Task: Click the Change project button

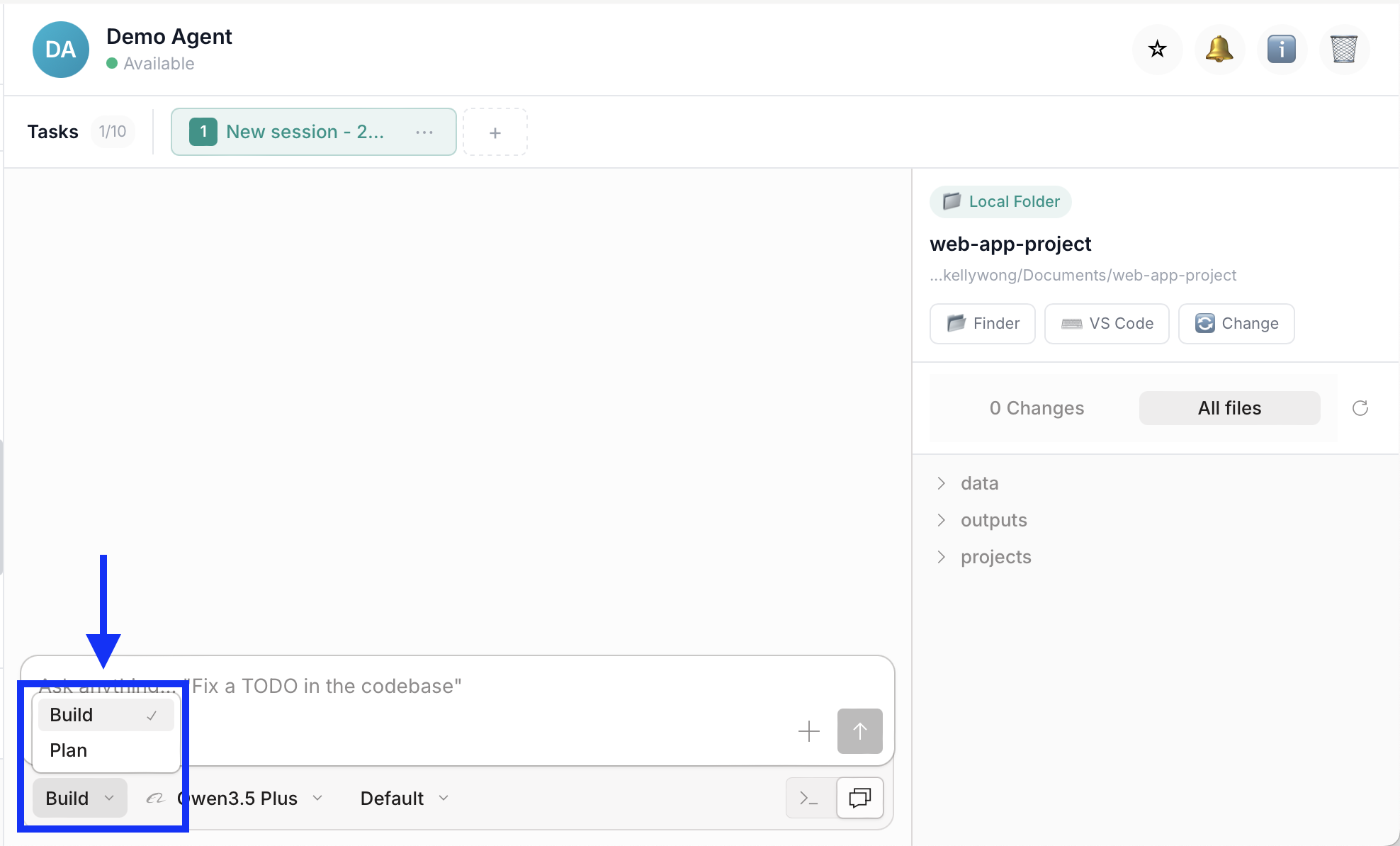Action: tap(1236, 324)
